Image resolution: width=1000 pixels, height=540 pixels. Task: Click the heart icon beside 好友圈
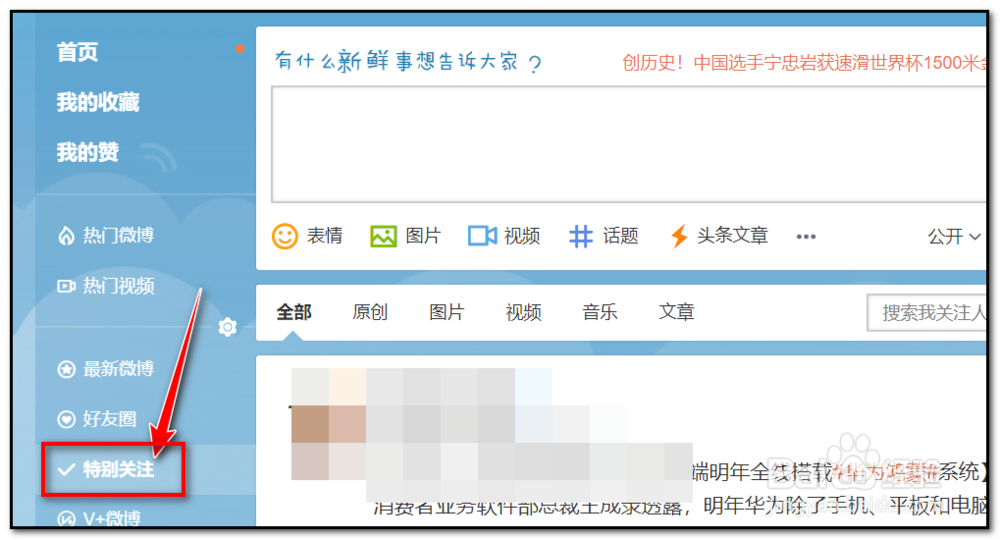point(66,420)
